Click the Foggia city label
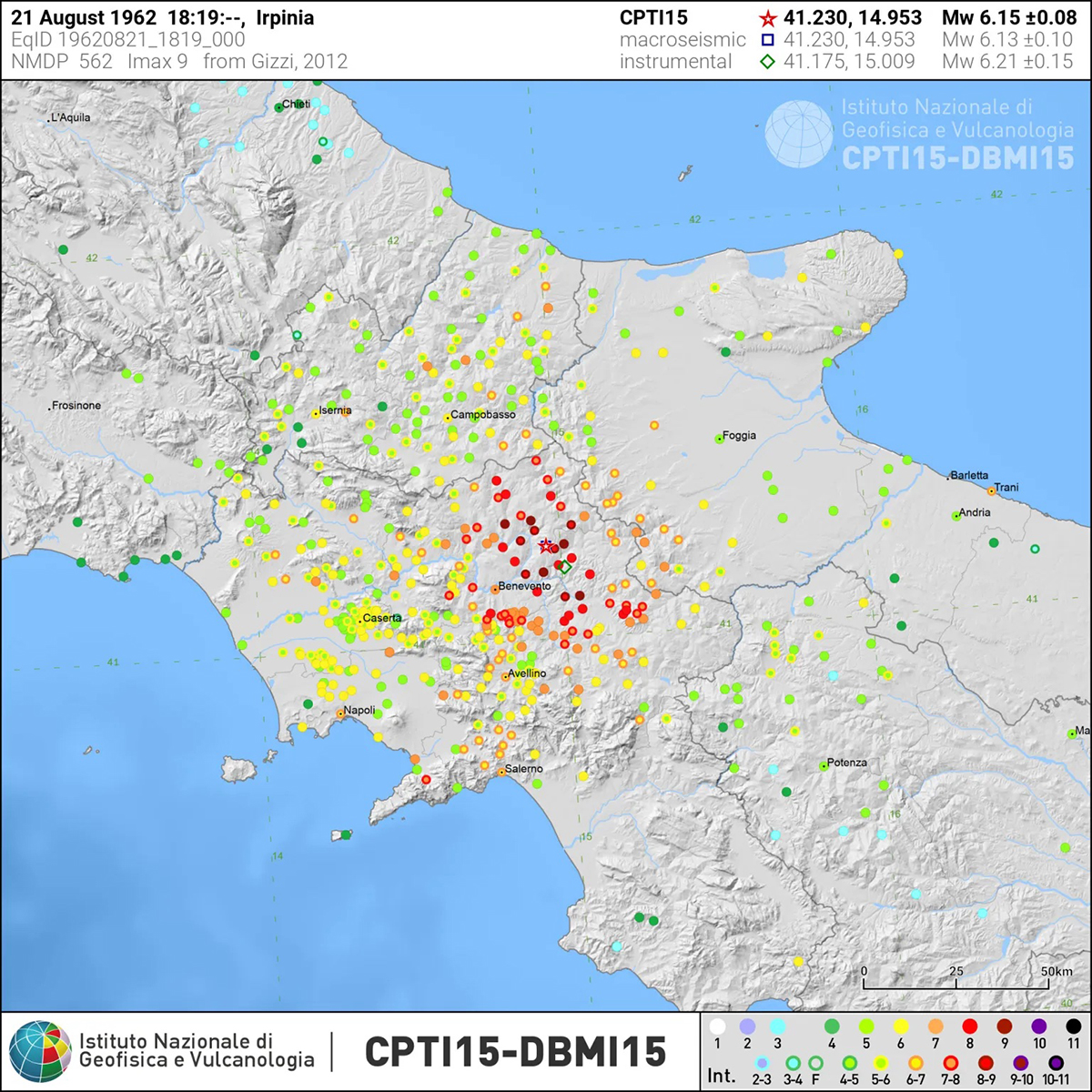This screenshot has height=1092, width=1092. 739,436
